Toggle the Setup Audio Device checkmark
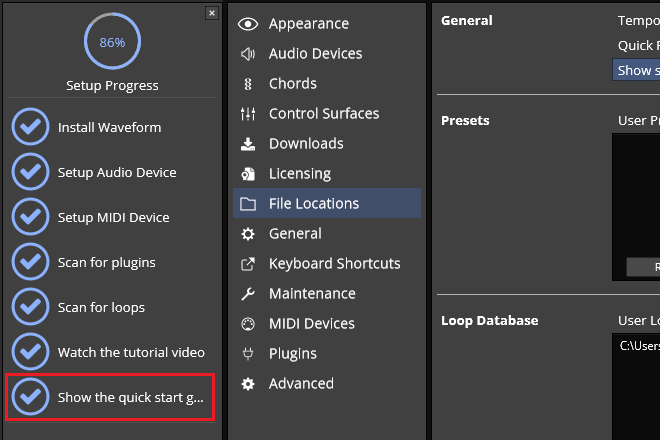Screen dimensions: 660x440 pyautogui.click(x=31, y=172)
